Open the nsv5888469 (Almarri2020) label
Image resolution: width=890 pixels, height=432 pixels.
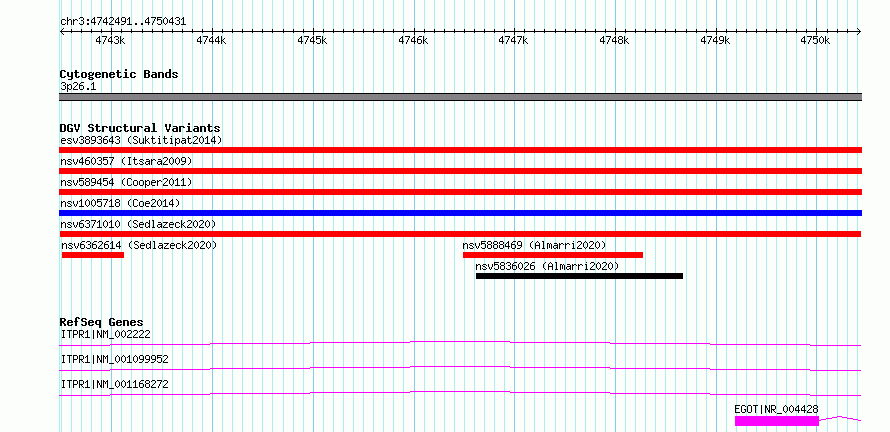(535, 245)
